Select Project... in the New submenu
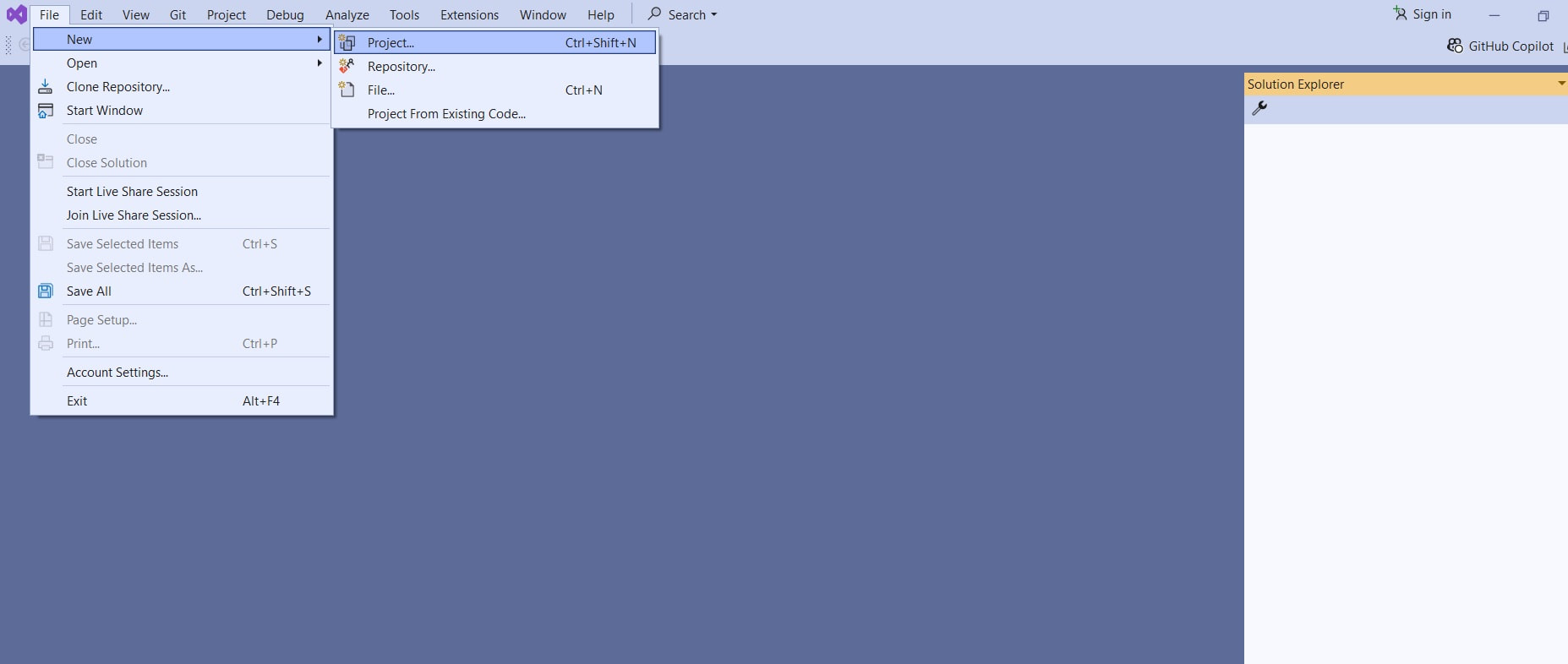The height and width of the screenshot is (664, 1568). point(495,43)
